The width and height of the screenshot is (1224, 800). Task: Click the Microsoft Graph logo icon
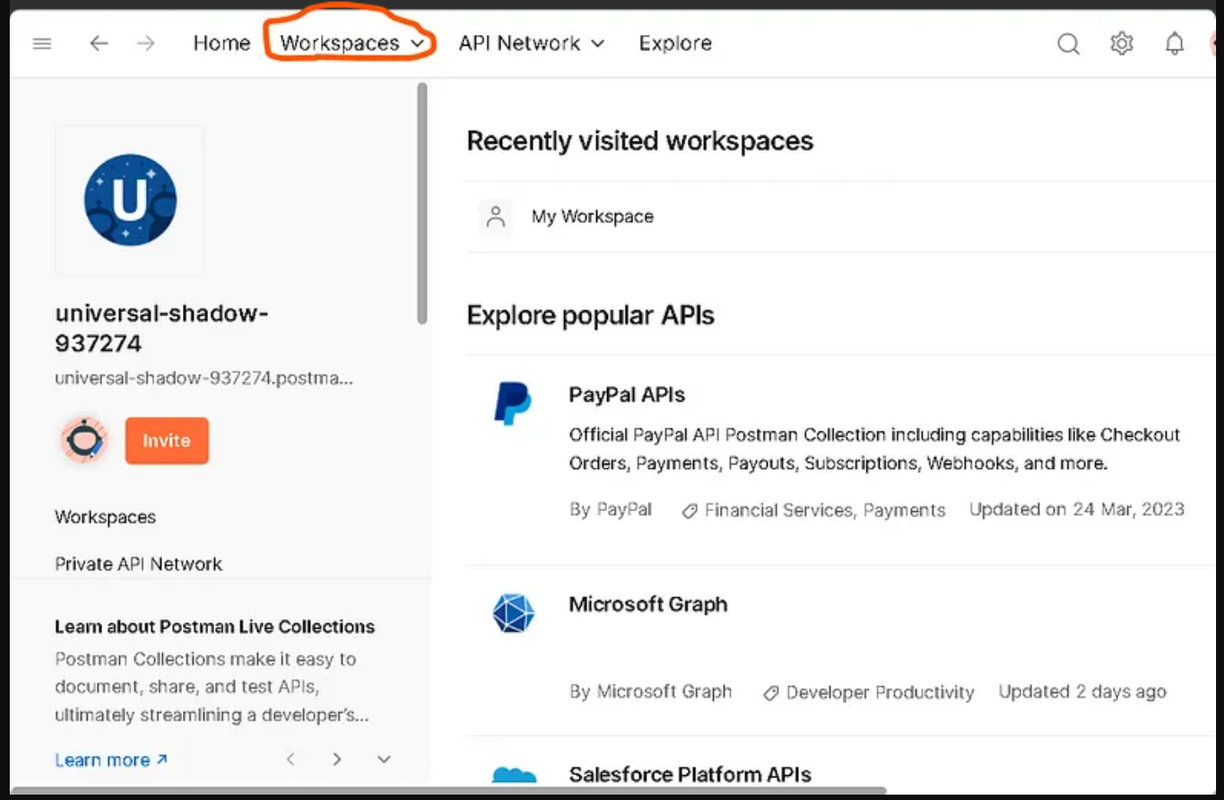pyautogui.click(x=513, y=613)
